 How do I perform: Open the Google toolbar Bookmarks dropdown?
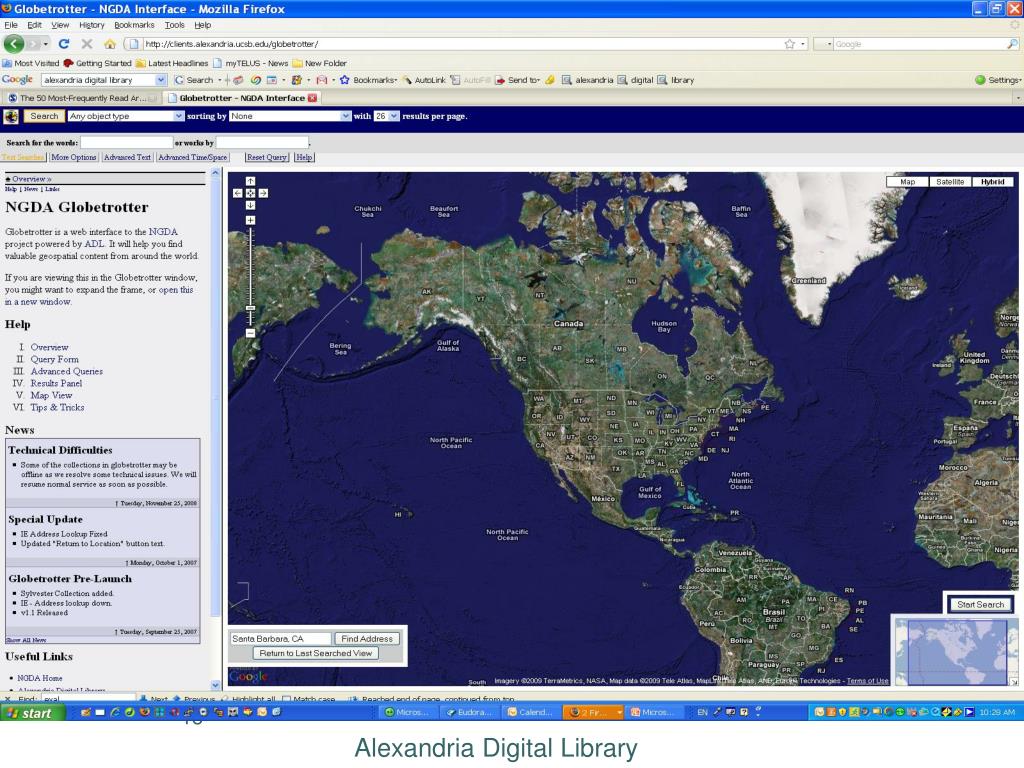(368, 80)
